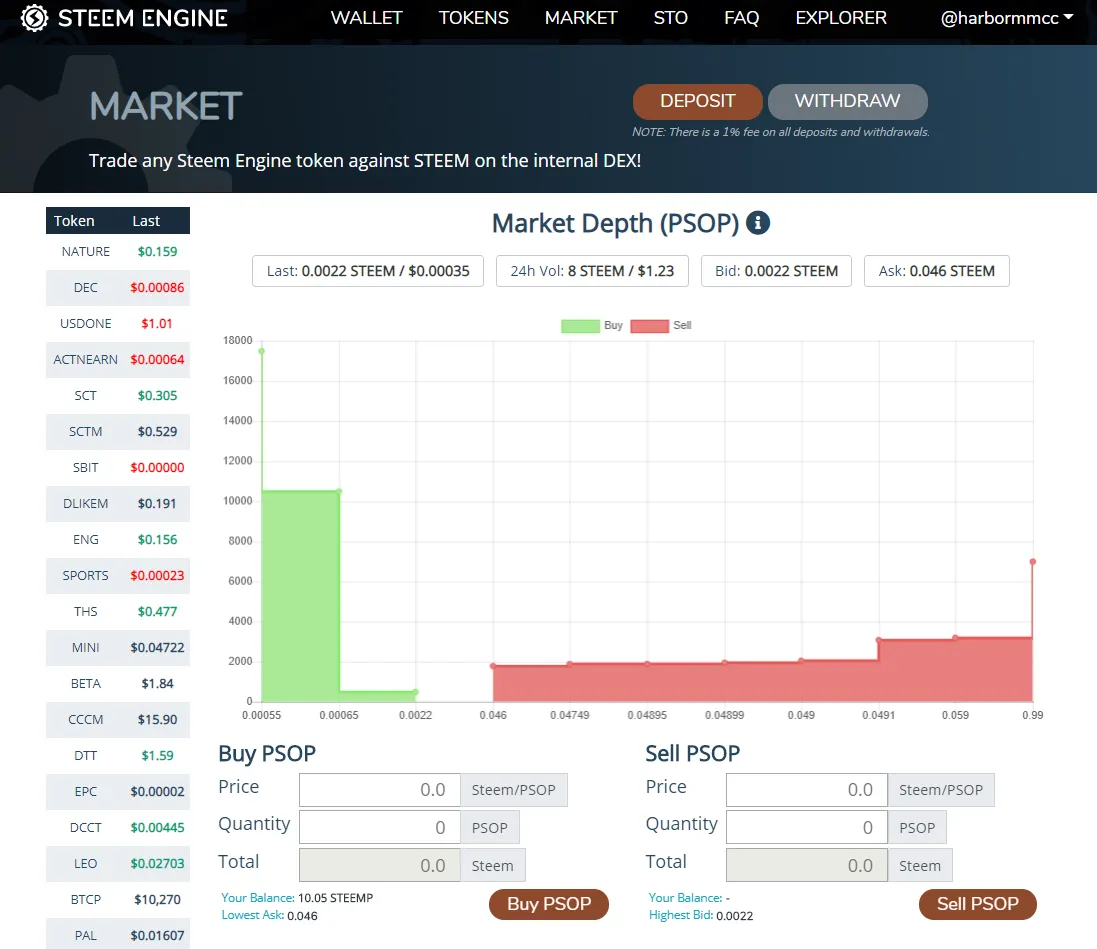Select the DLIKEM token row

point(118,504)
